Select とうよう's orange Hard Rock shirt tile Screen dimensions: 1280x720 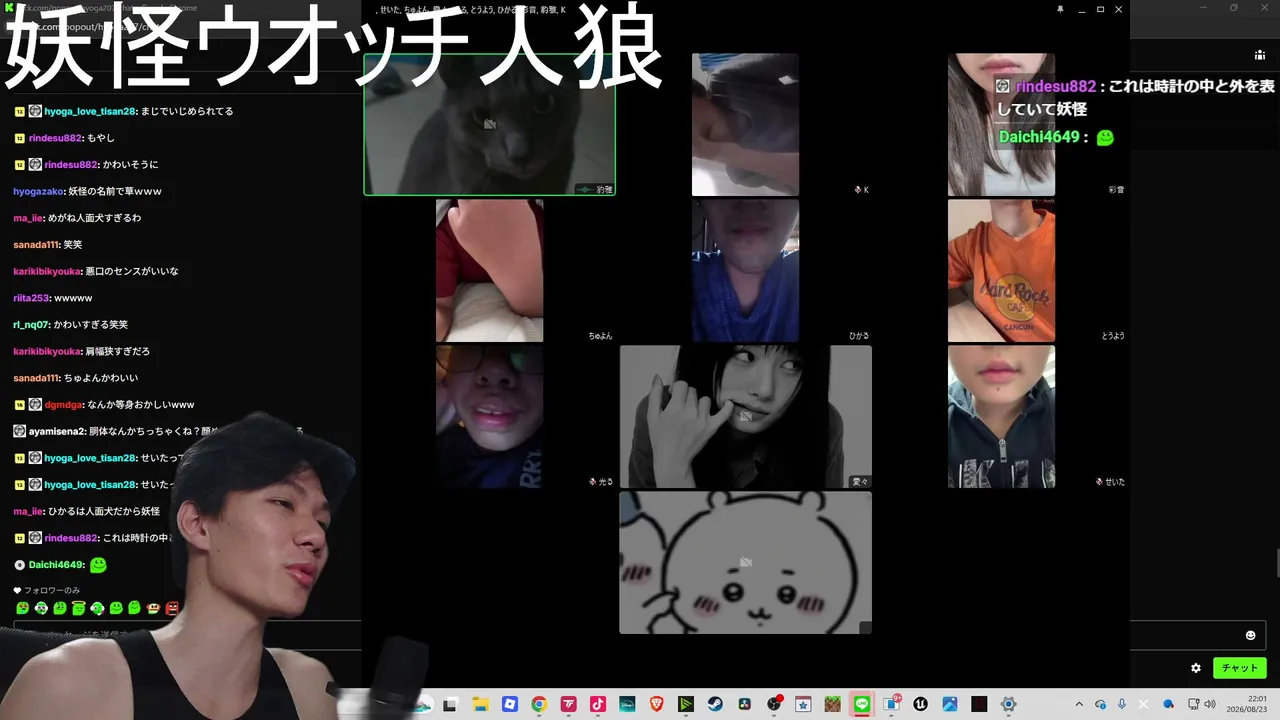click(1001, 270)
